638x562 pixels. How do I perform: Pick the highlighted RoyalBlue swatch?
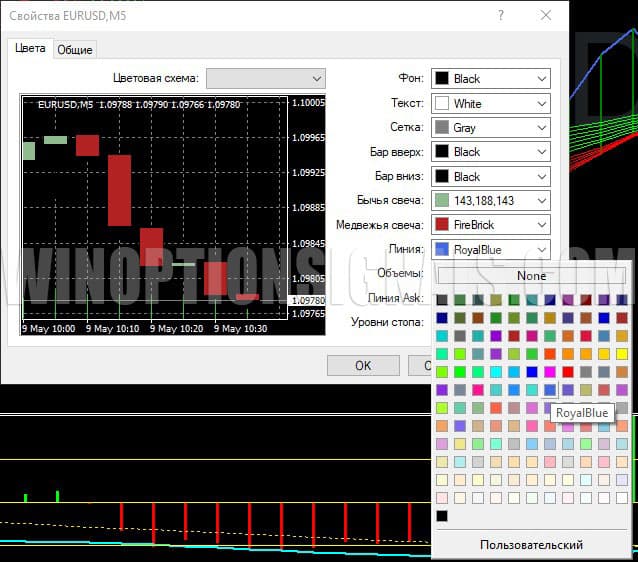(x=550, y=390)
